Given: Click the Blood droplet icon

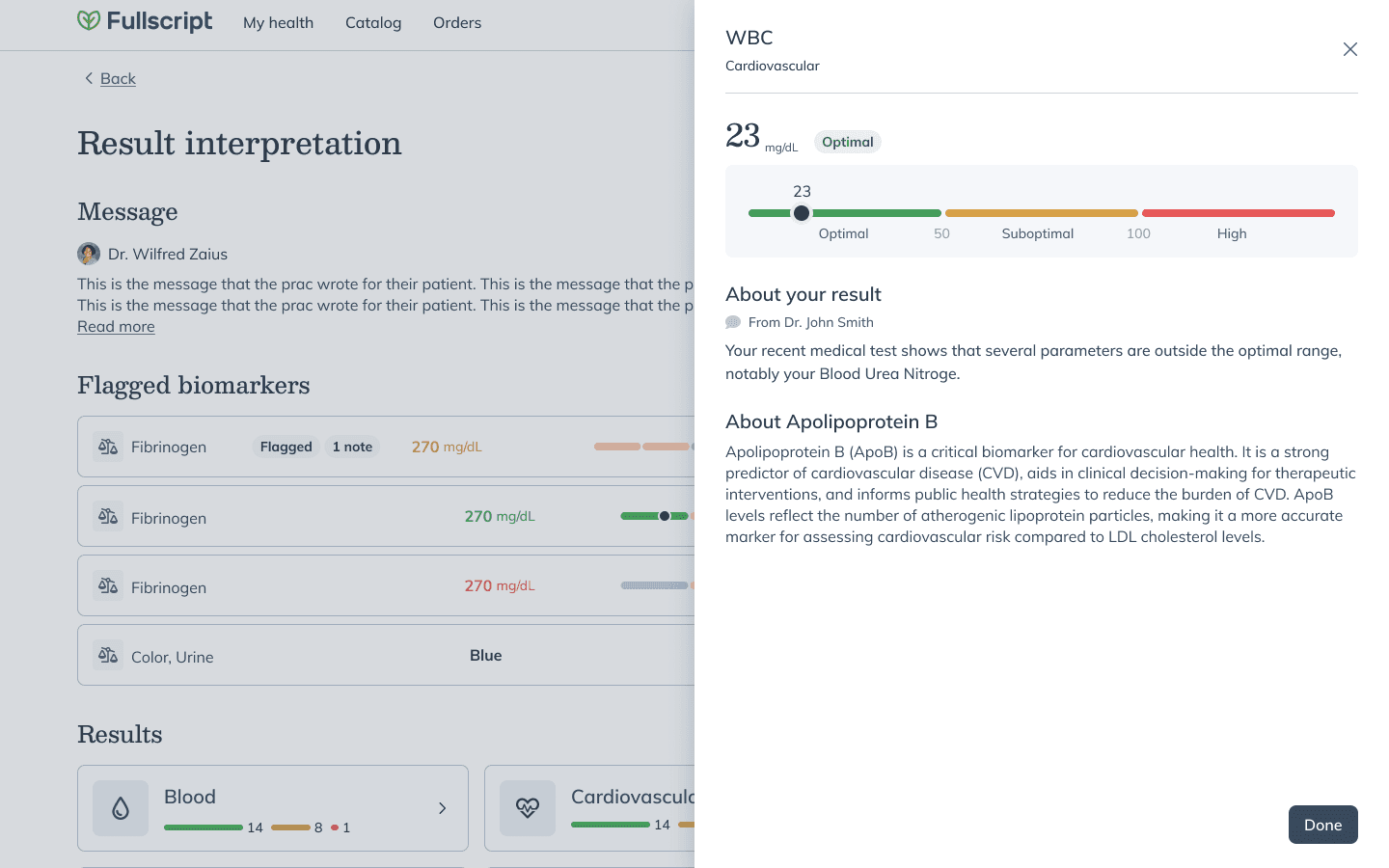Looking at the screenshot, I should pos(121,808).
